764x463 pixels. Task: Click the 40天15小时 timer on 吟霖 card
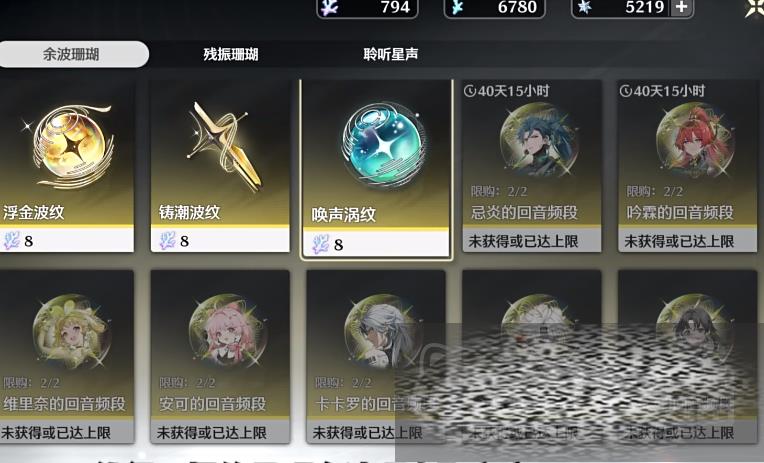point(663,91)
